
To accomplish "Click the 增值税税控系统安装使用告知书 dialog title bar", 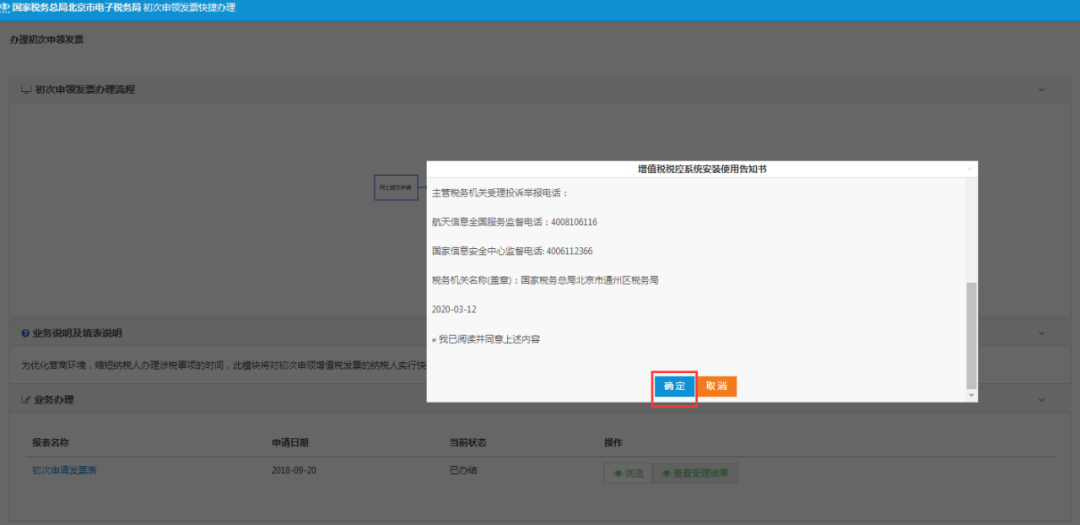I will point(702,170).
